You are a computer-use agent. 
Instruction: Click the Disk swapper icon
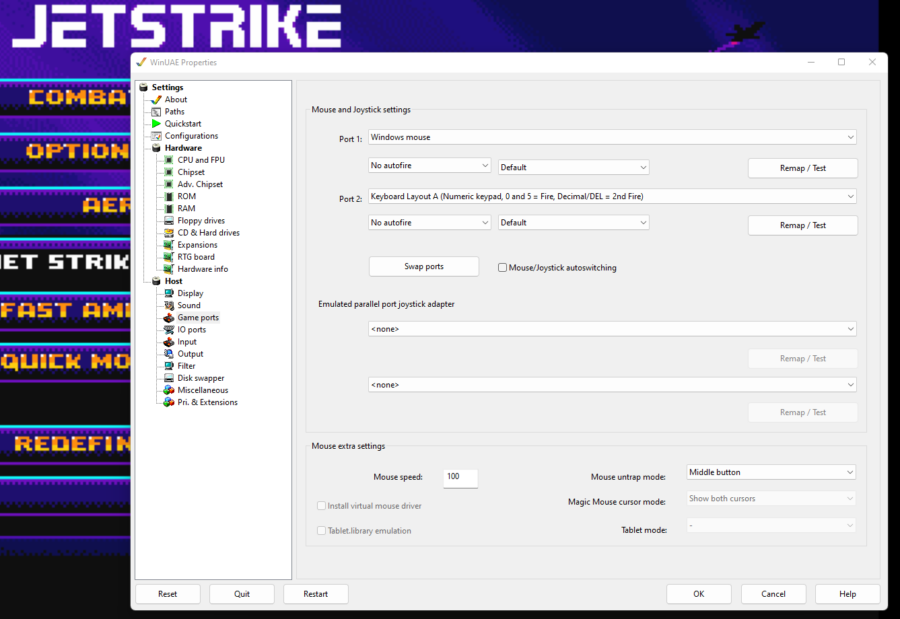point(169,378)
